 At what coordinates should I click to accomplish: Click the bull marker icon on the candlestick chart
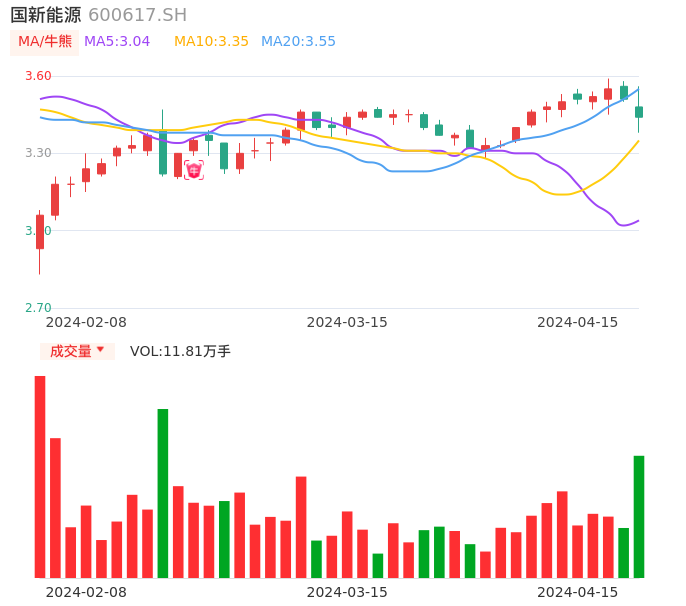(x=194, y=170)
